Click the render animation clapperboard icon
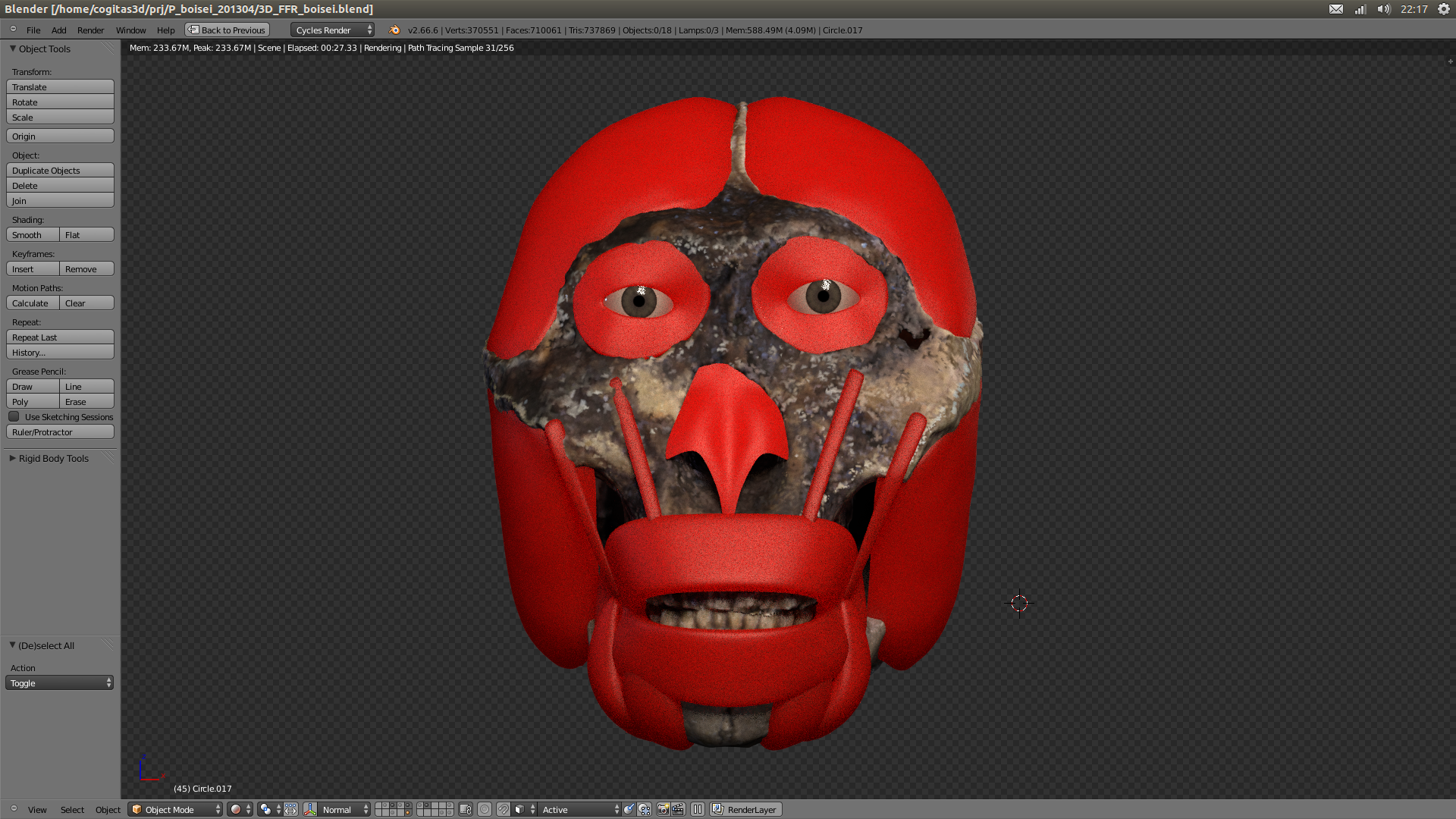The image size is (1456, 819). point(678,809)
